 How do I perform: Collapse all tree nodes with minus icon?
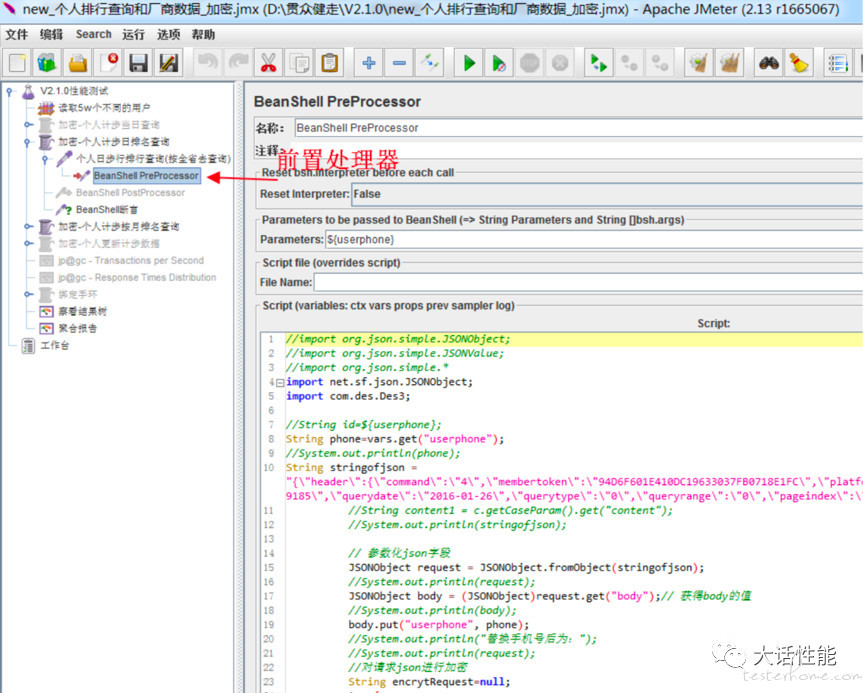click(x=399, y=63)
